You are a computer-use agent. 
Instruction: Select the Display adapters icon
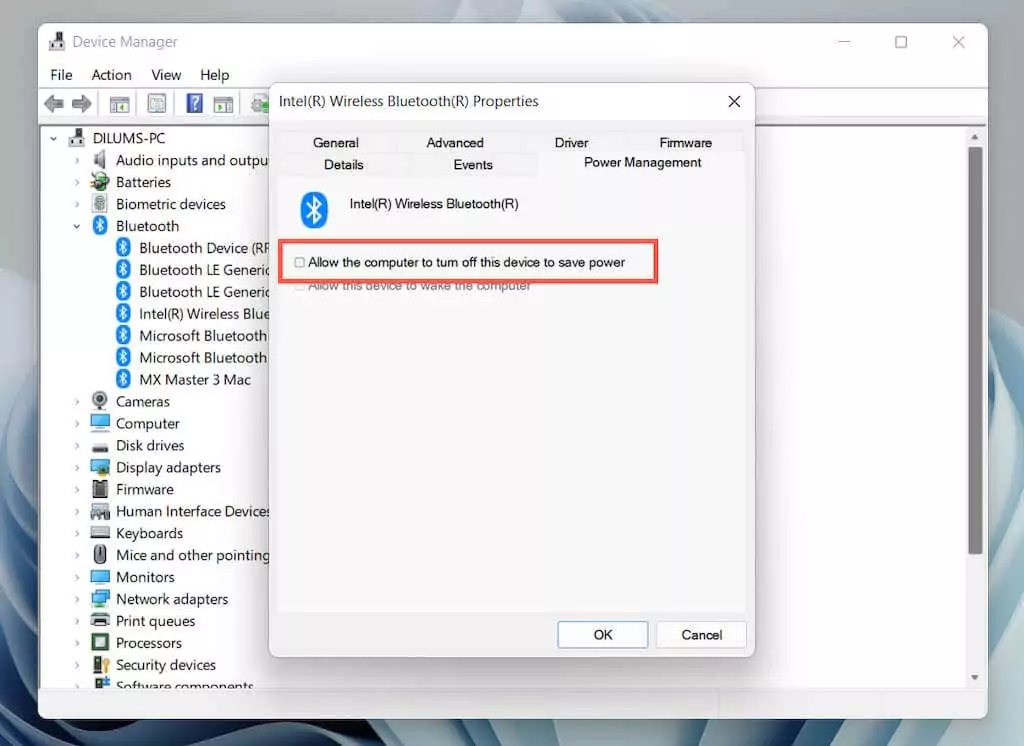(x=100, y=467)
